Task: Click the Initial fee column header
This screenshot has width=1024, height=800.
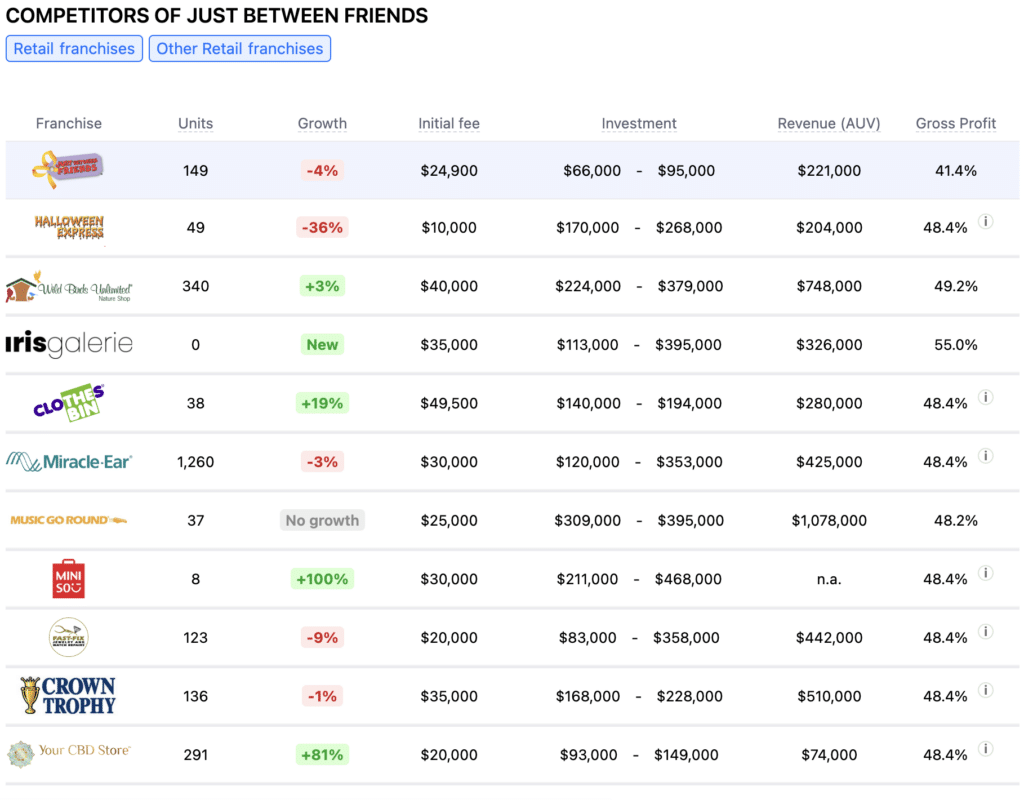Action: [449, 123]
